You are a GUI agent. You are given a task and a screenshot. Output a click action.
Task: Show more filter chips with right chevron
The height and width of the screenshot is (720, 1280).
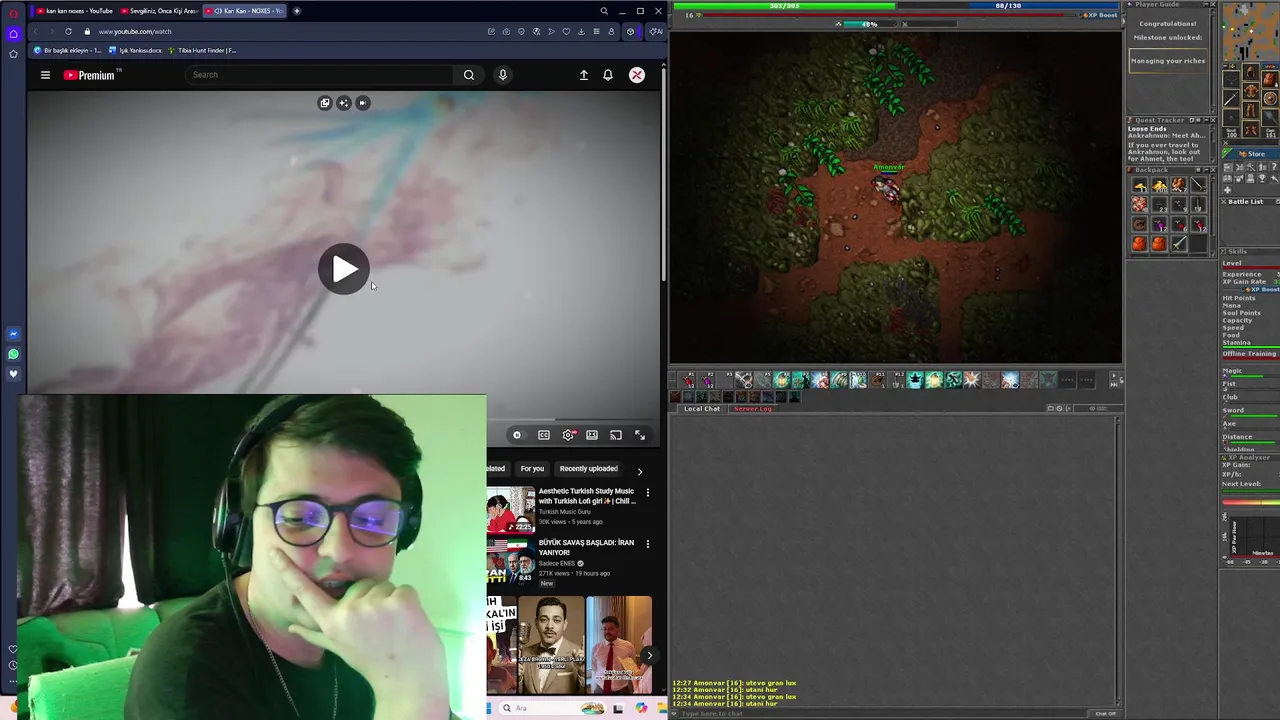click(x=640, y=470)
